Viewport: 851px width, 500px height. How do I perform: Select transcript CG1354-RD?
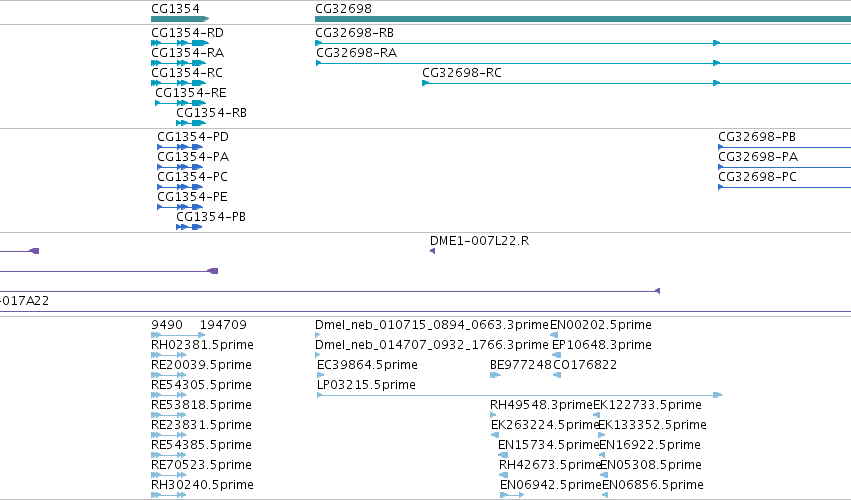point(187,33)
